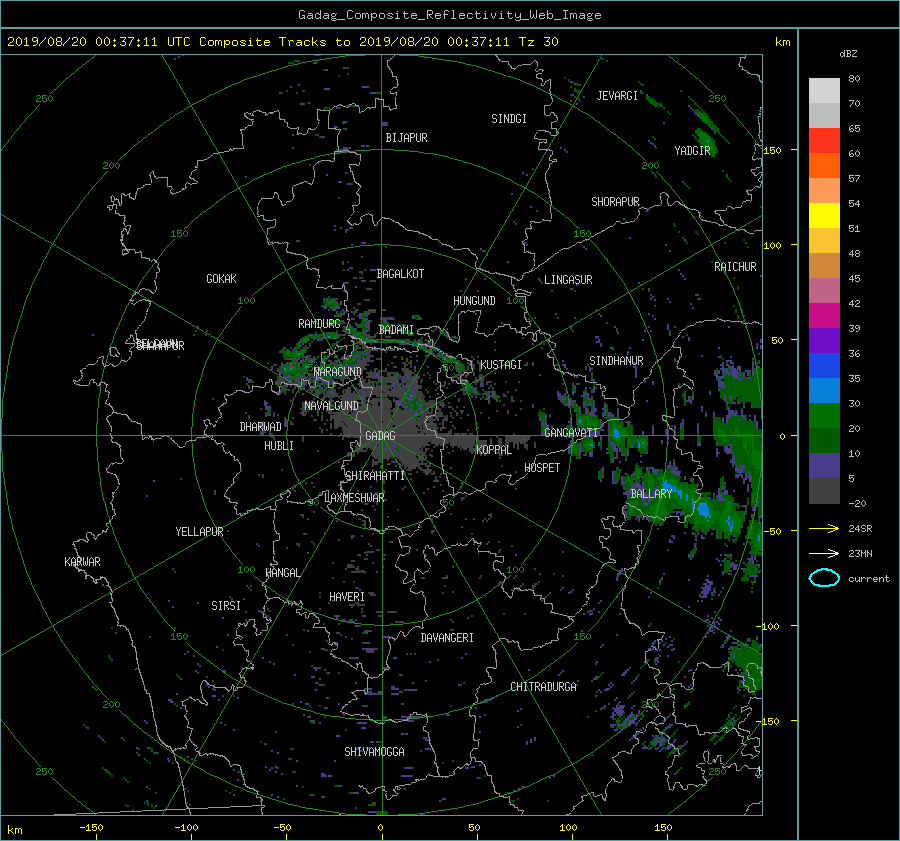Click the 2019/08/20 00:37:11 UTC timestamp line
This screenshot has width=900, height=841.
coord(283,42)
